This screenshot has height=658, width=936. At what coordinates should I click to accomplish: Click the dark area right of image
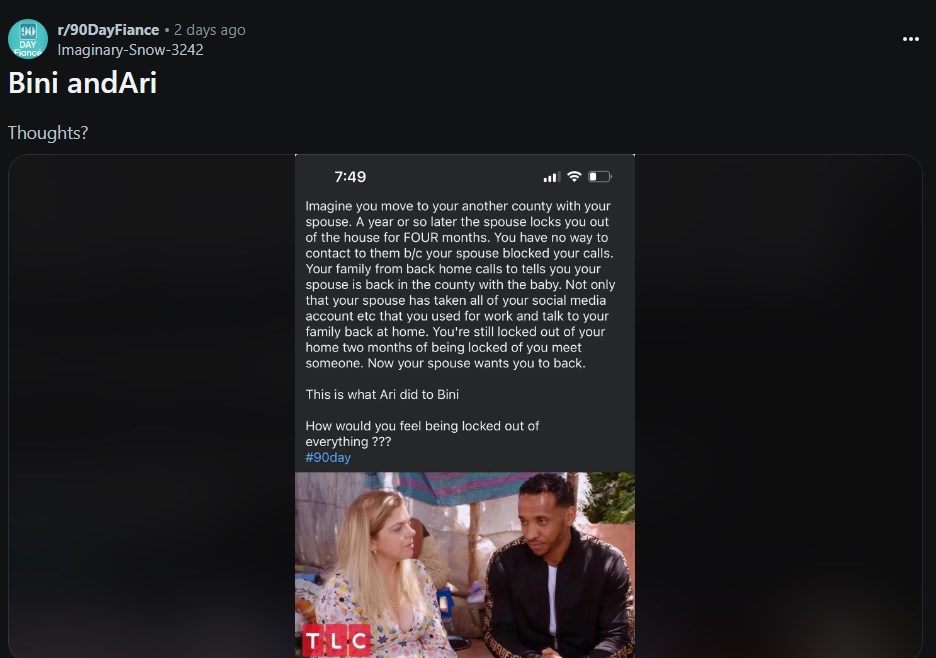click(x=778, y=406)
